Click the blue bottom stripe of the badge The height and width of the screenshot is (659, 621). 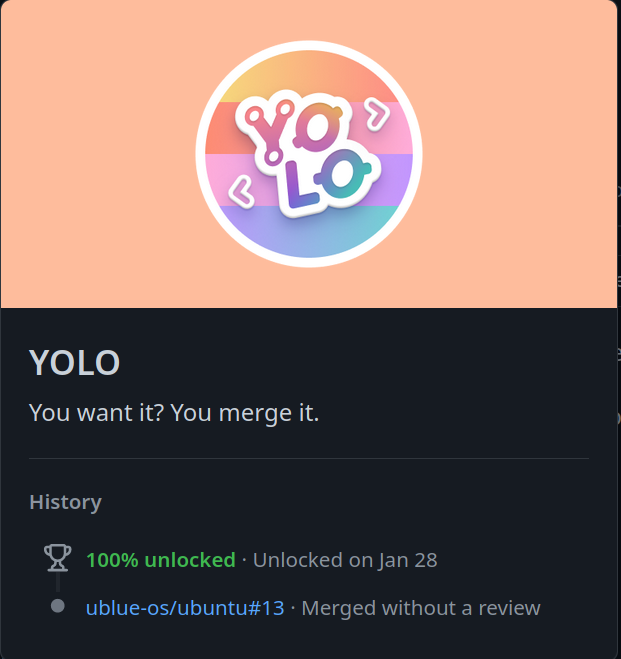(309, 231)
